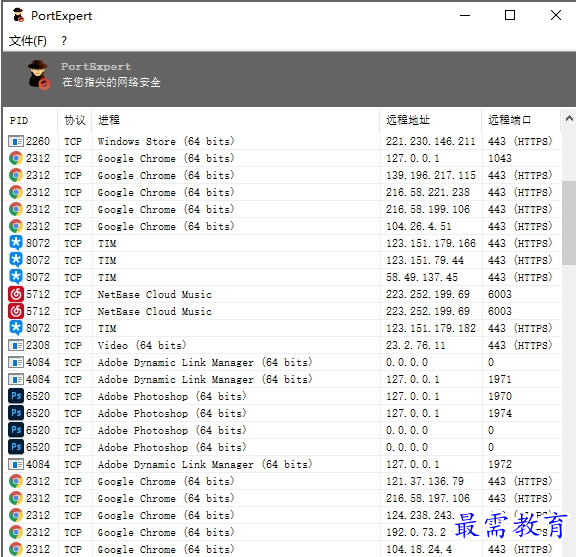Screen dimensions: 576x557
Task: Open the 文件(F) menu
Action: tap(28, 40)
